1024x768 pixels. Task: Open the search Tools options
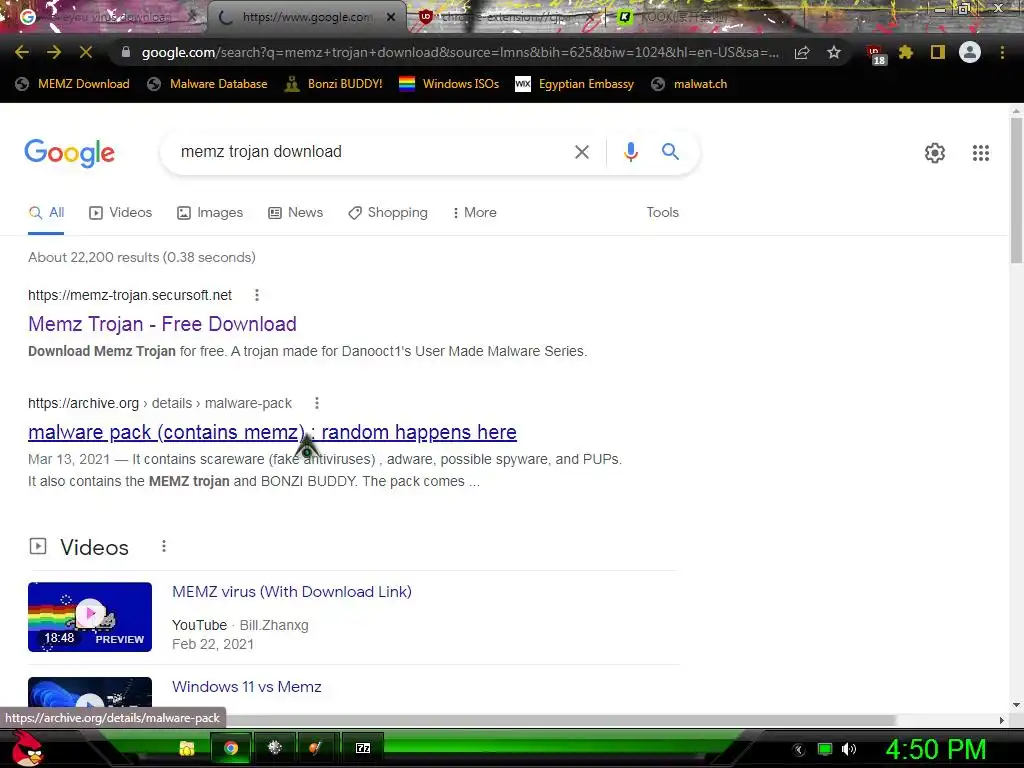click(x=662, y=212)
